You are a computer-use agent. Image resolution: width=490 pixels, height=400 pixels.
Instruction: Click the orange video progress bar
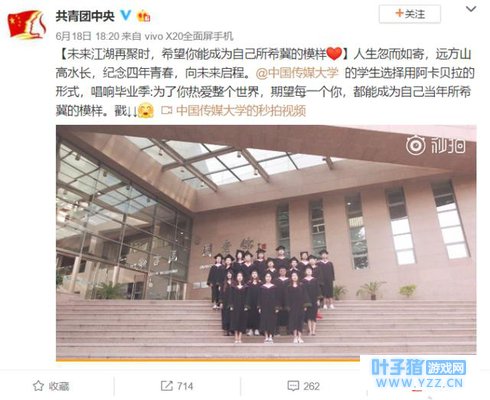(x=208, y=359)
